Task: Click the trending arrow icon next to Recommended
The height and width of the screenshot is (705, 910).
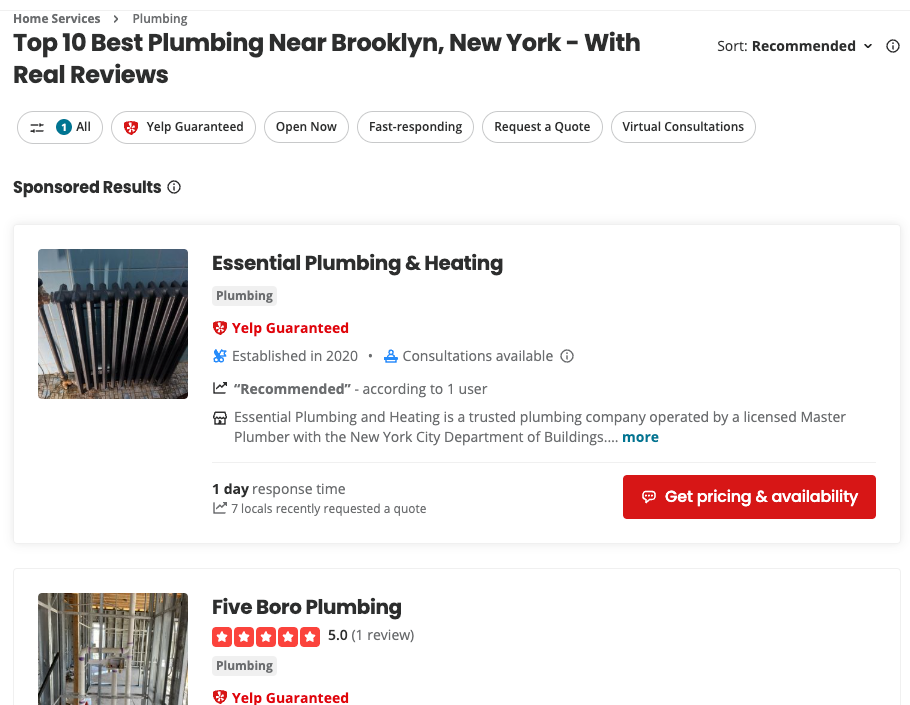Action: pyautogui.click(x=219, y=388)
